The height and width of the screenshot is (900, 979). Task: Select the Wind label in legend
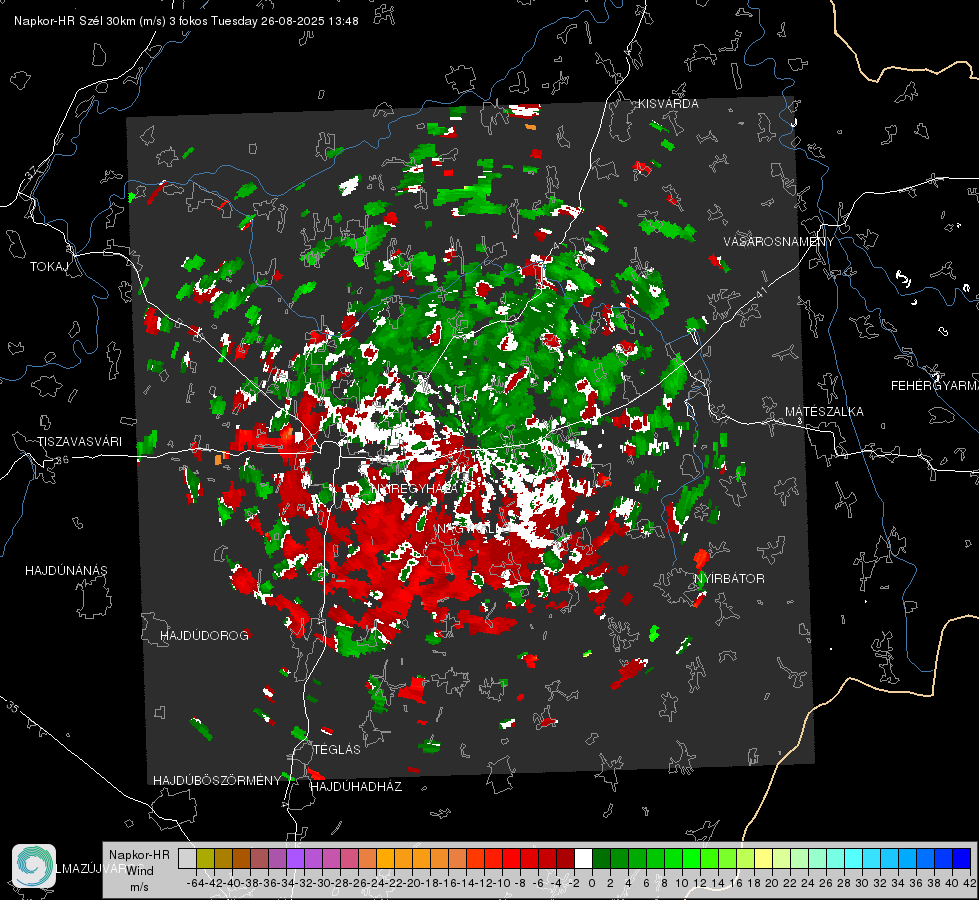[x=140, y=871]
